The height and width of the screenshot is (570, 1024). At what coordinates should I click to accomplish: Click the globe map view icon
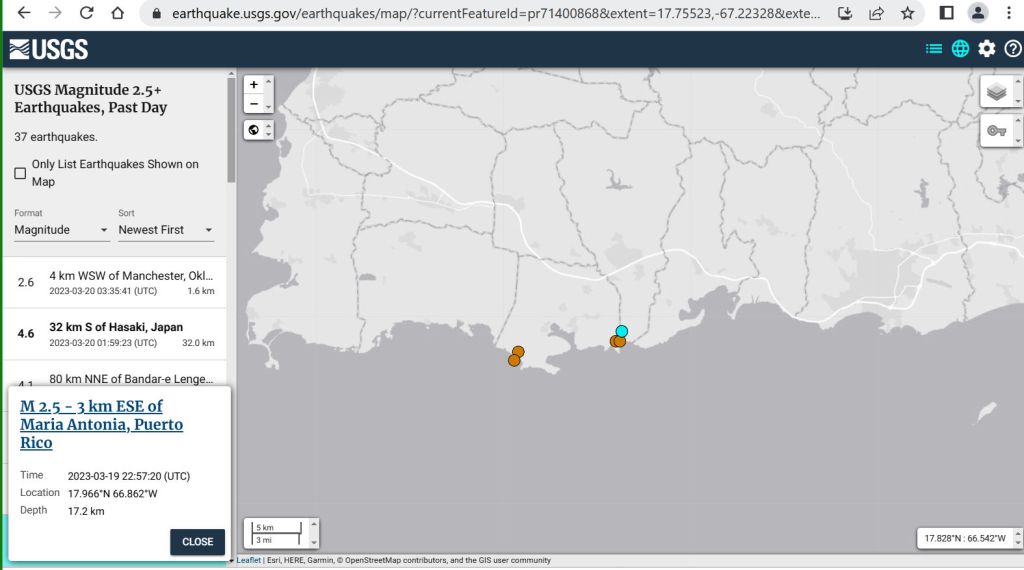[960, 49]
